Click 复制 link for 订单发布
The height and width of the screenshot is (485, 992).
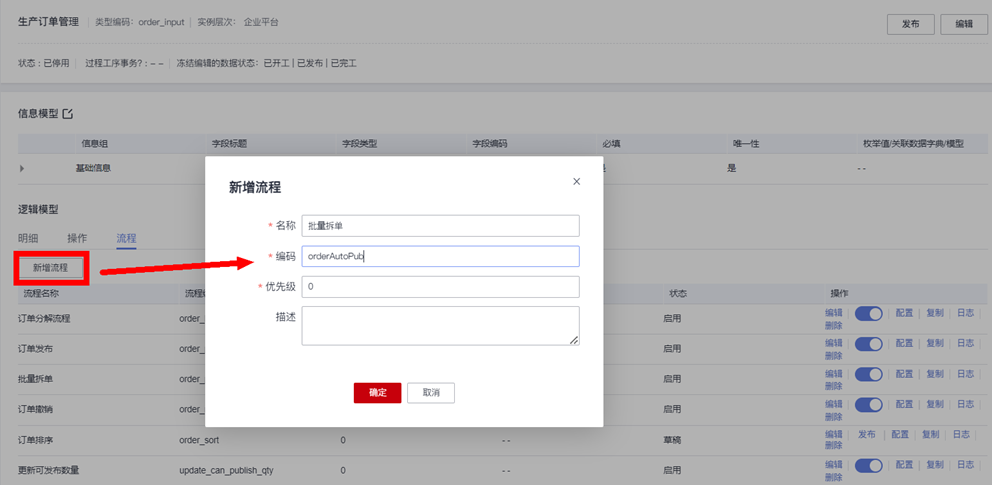coord(935,343)
